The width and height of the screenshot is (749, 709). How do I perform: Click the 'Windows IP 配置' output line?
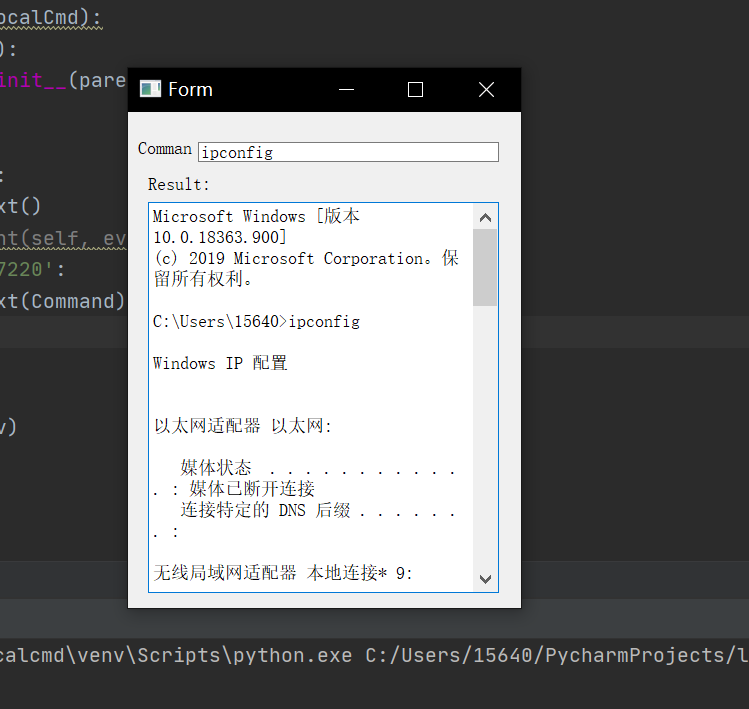coord(220,363)
